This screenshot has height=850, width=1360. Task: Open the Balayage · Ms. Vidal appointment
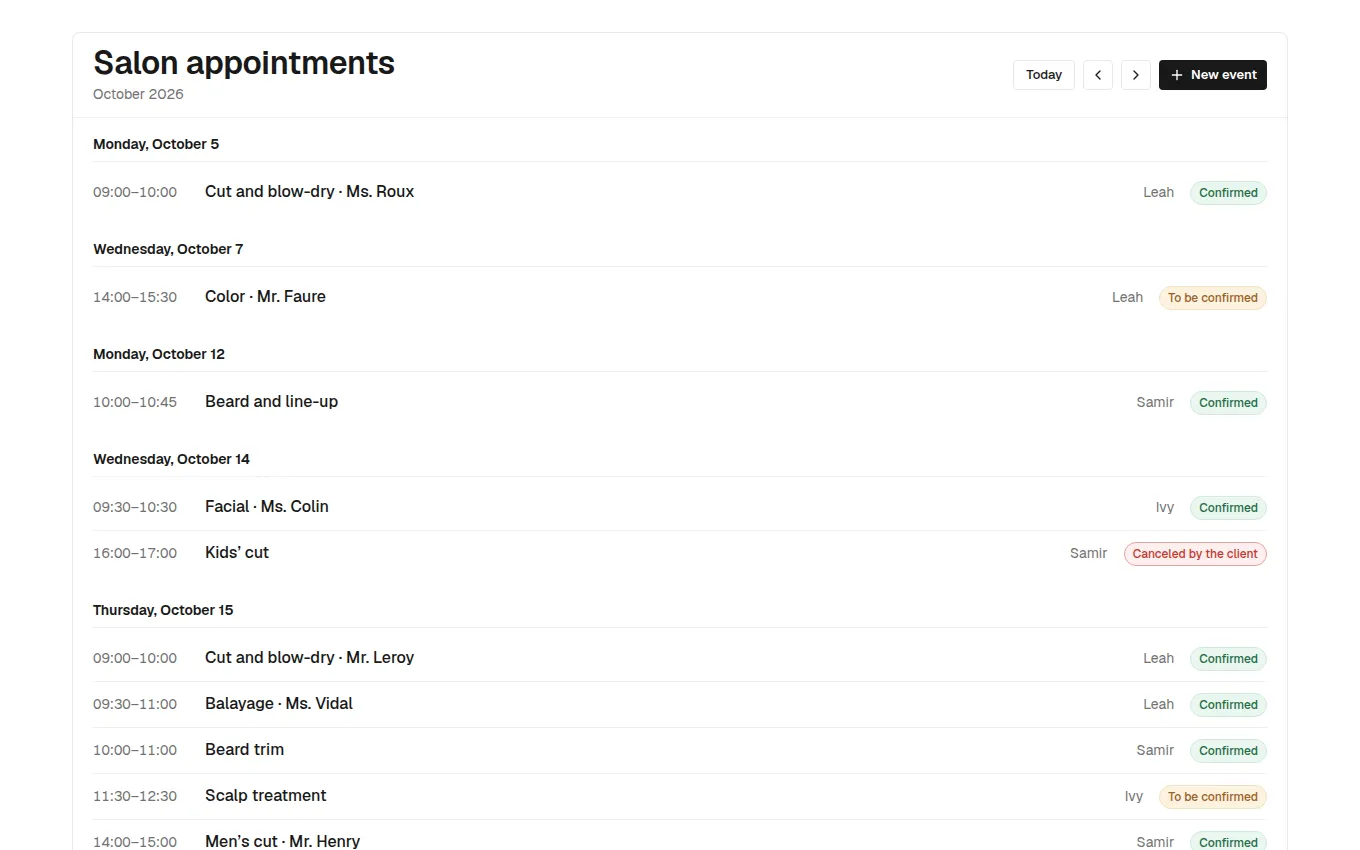point(680,704)
